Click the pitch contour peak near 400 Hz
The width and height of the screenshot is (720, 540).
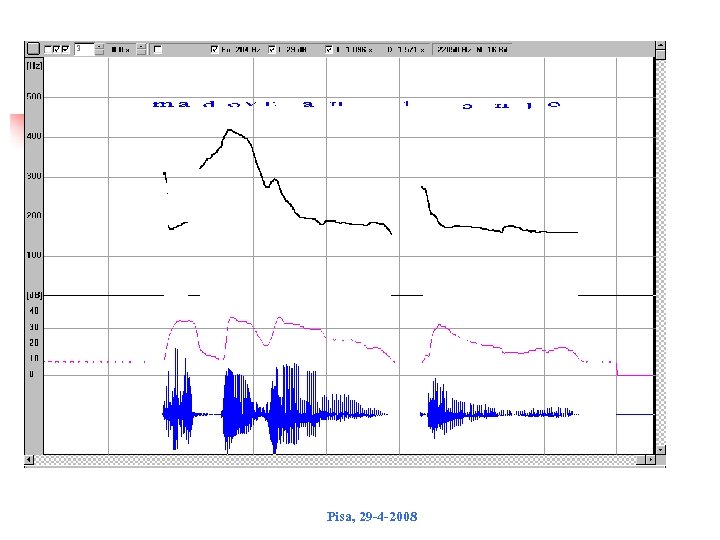230,130
